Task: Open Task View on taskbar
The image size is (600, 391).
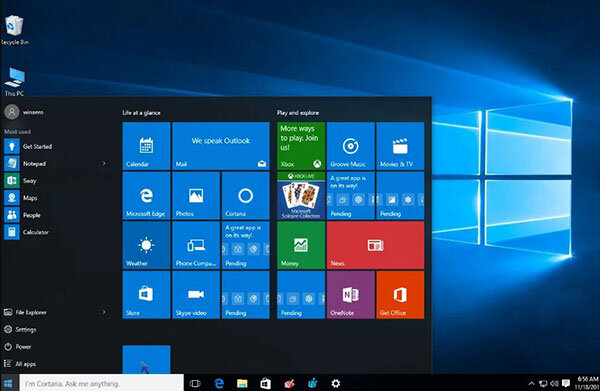Action: pyautogui.click(x=195, y=383)
